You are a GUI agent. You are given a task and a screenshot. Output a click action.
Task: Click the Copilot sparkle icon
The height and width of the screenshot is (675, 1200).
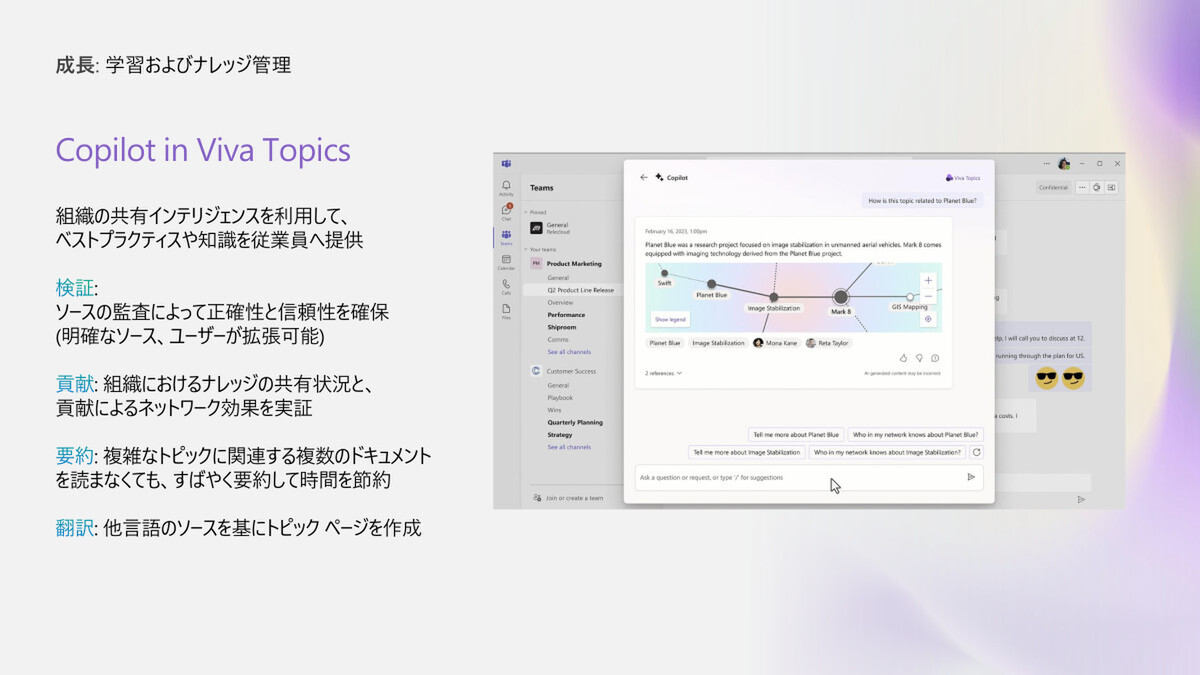click(x=659, y=177)
